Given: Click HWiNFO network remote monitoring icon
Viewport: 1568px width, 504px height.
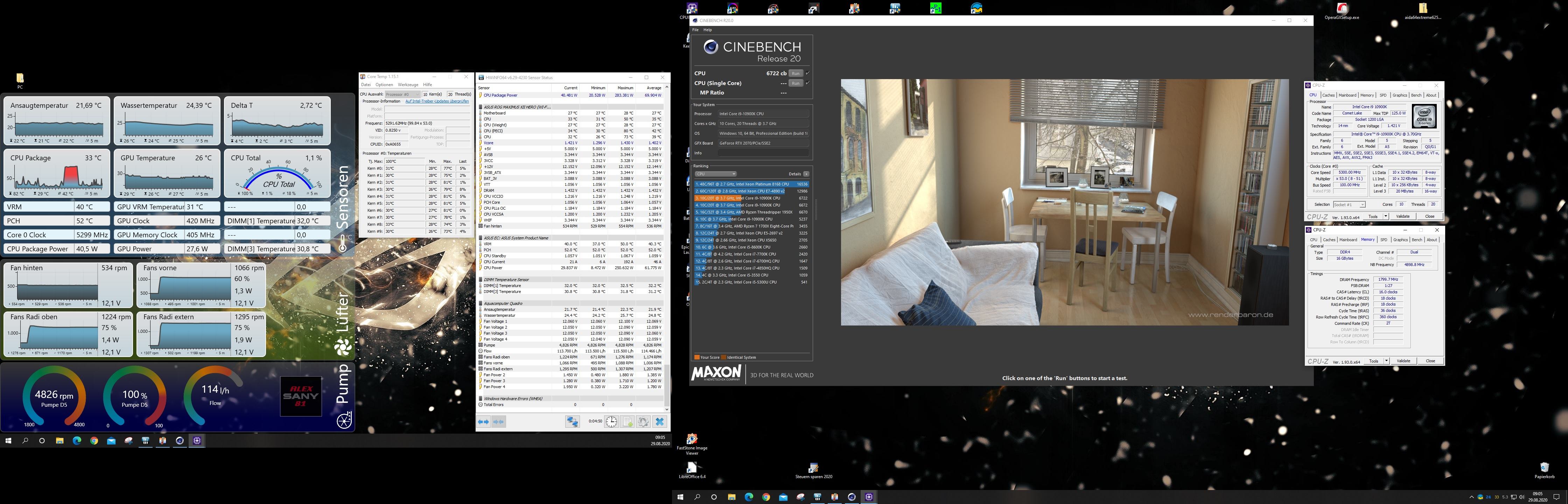Looking at the screenshot, I should 572,422.
